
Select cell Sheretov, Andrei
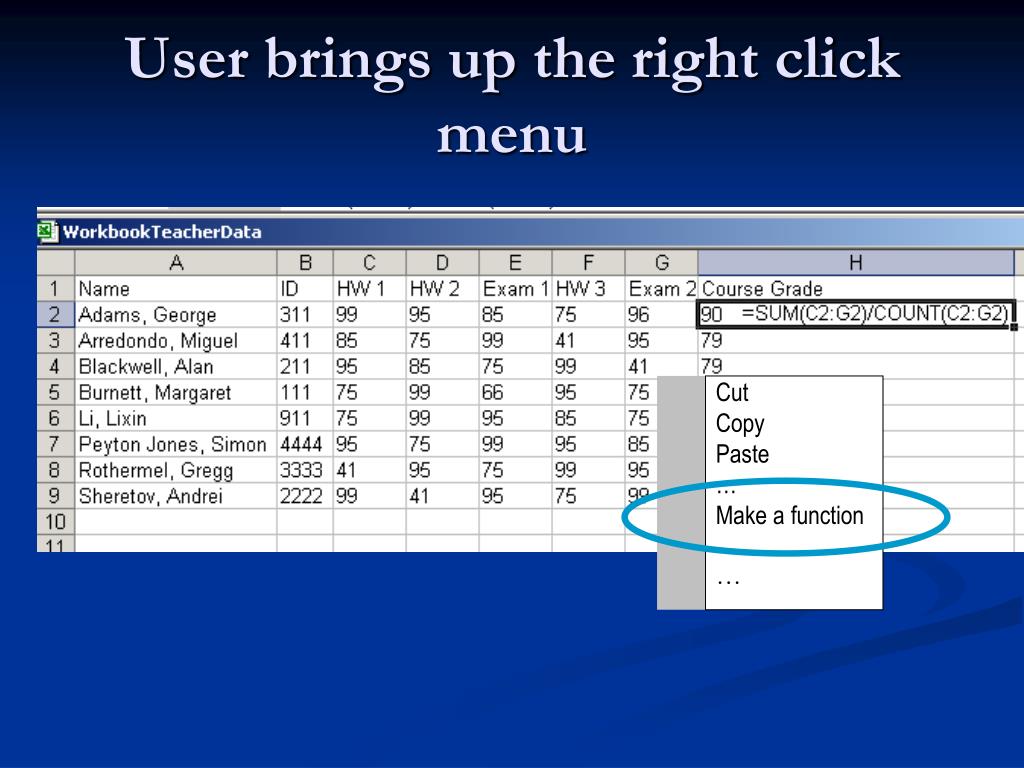[x=176, y=496]
